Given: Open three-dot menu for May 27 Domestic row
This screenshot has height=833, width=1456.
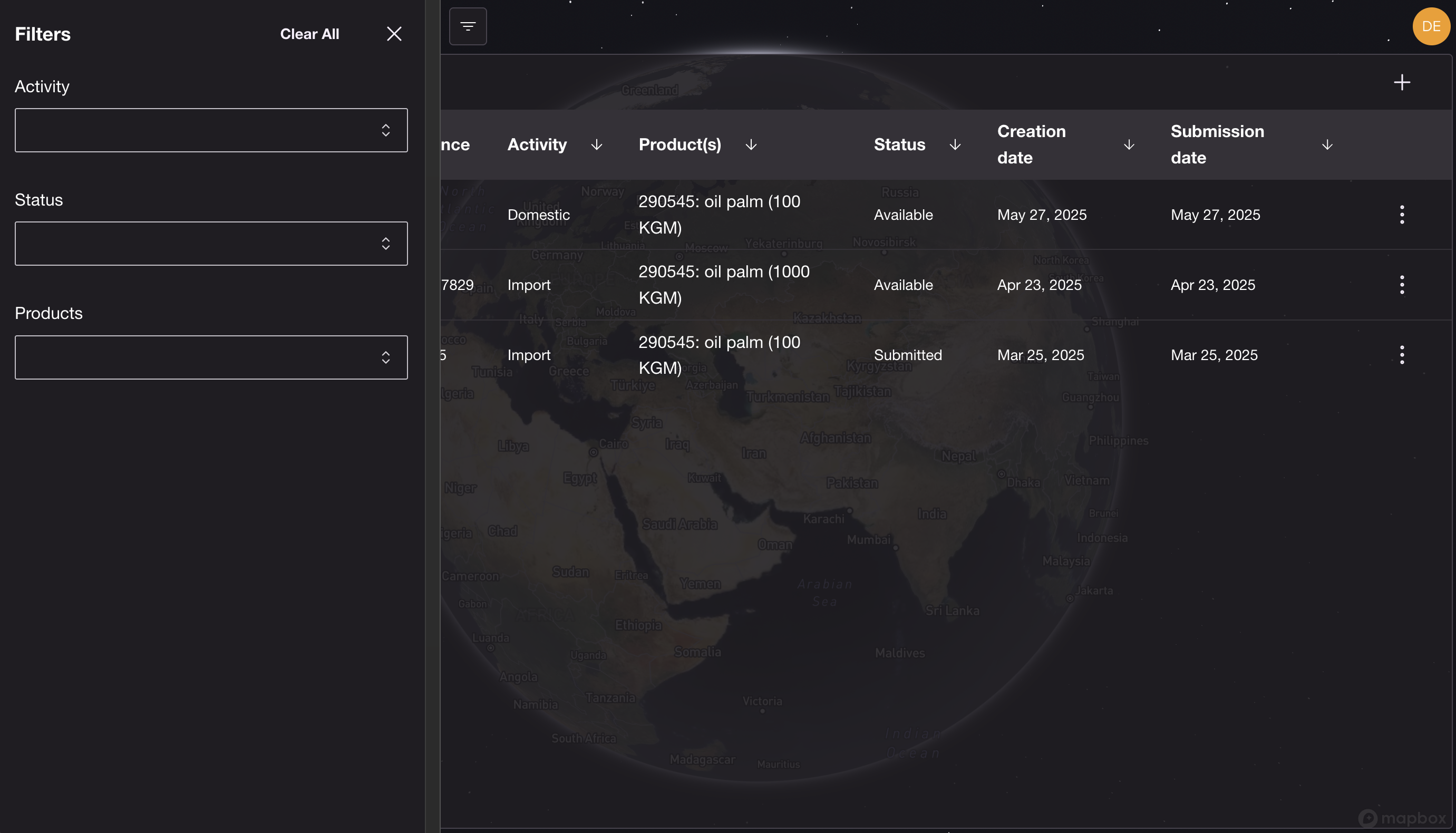Looking at the screenshot, I should [1402, 215].
